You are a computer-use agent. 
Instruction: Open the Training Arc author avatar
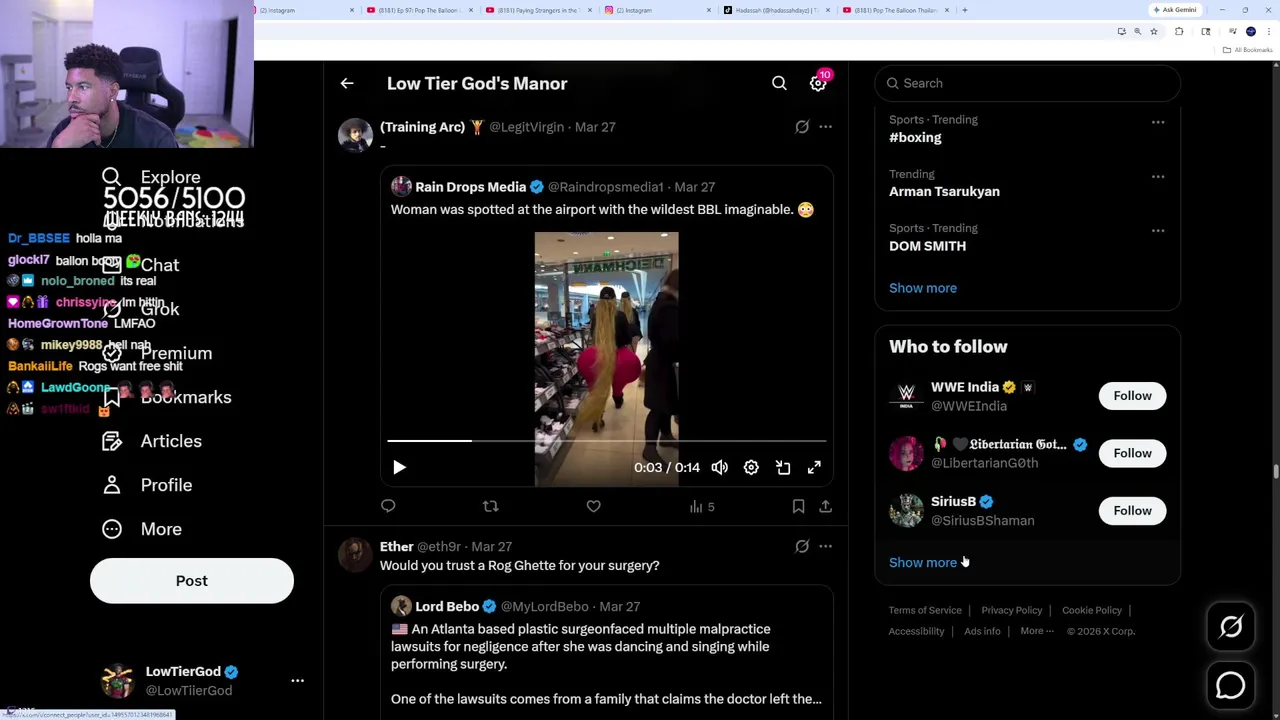click(355, 134)
